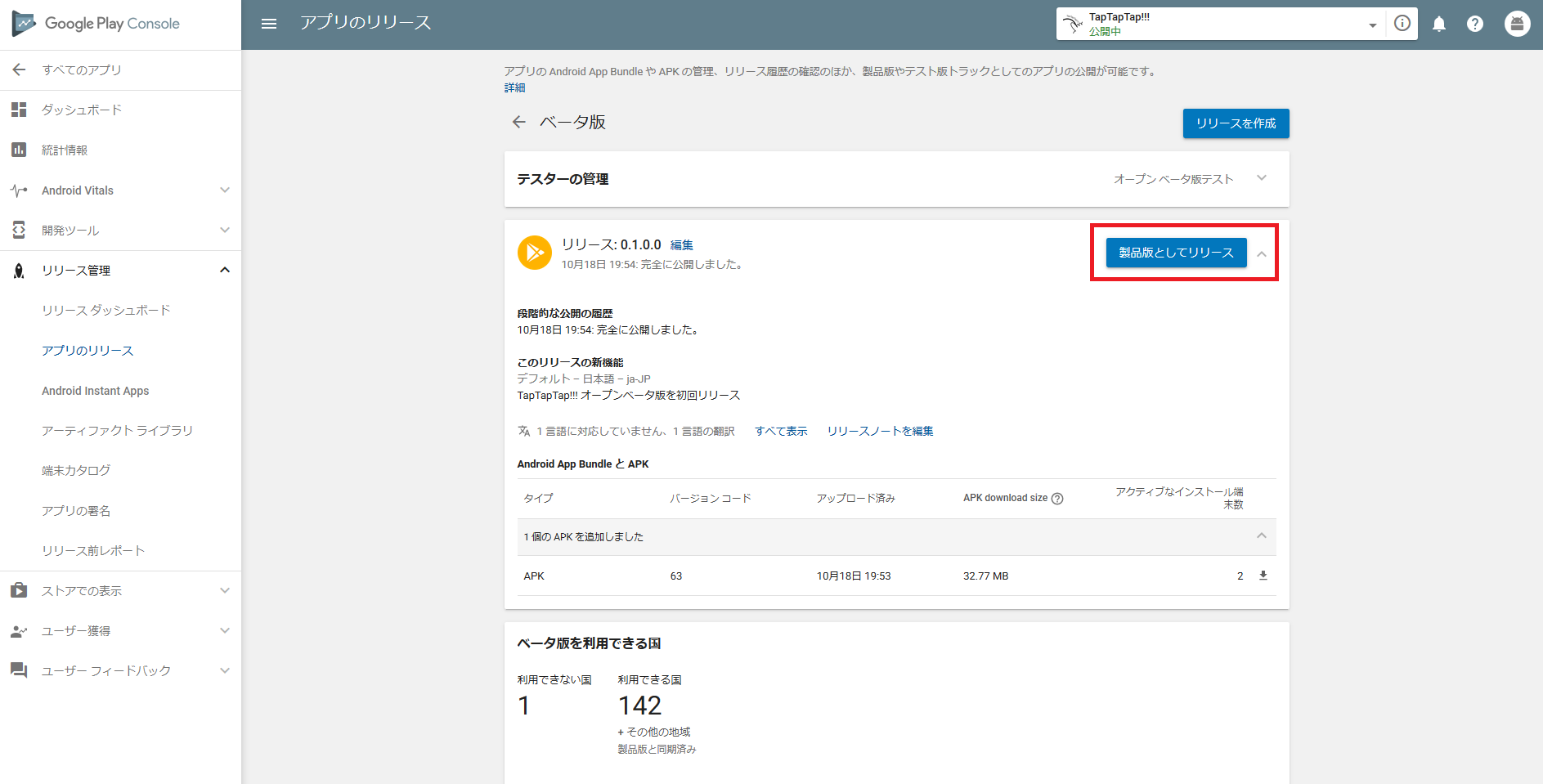This screenshot has width=1543, height=784.
Task: Click version code 63 cell
Action: [676, 576]
